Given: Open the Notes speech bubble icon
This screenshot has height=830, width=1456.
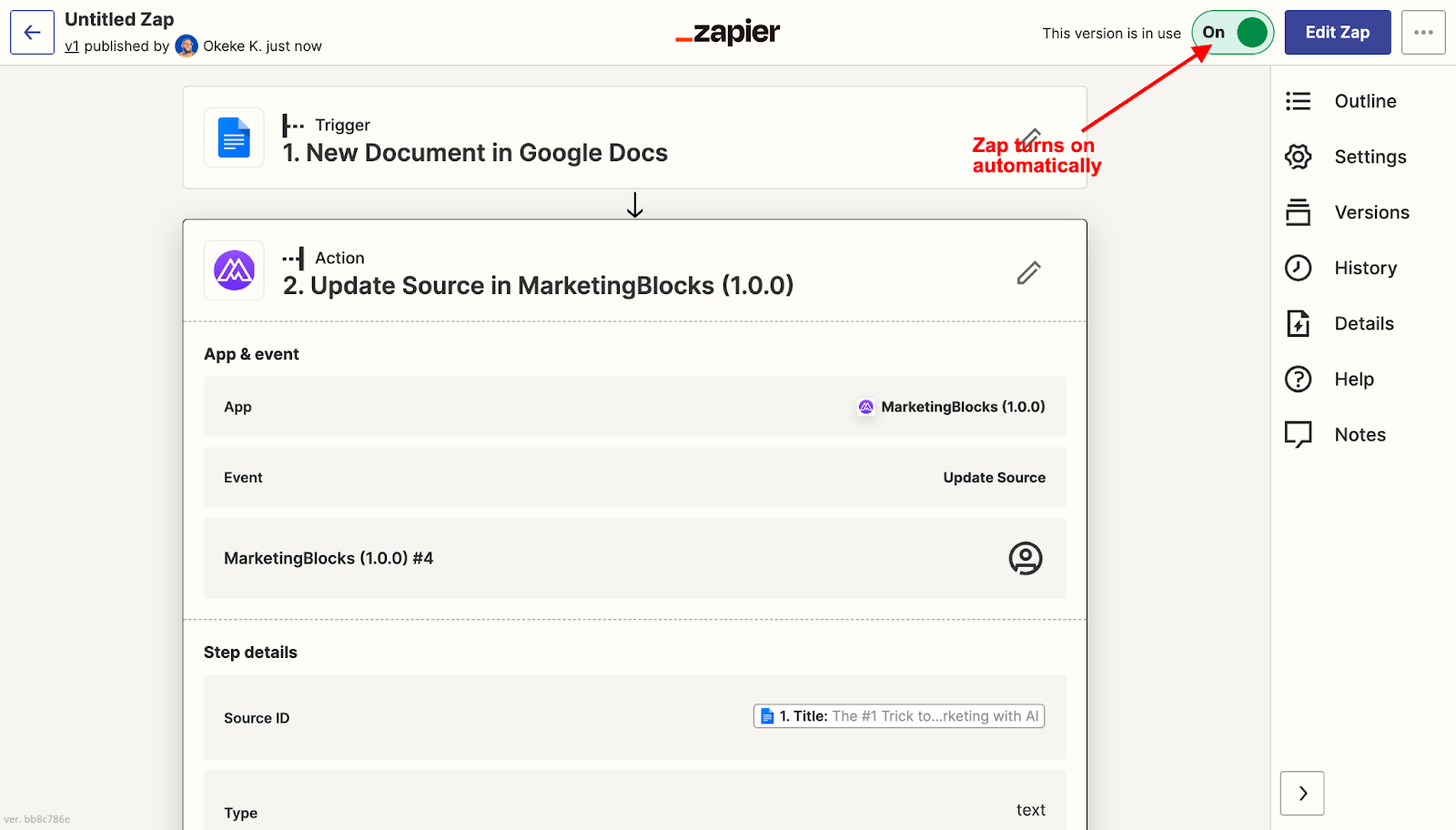Looking at the screenshot, I should click(x=1298, y=435).
